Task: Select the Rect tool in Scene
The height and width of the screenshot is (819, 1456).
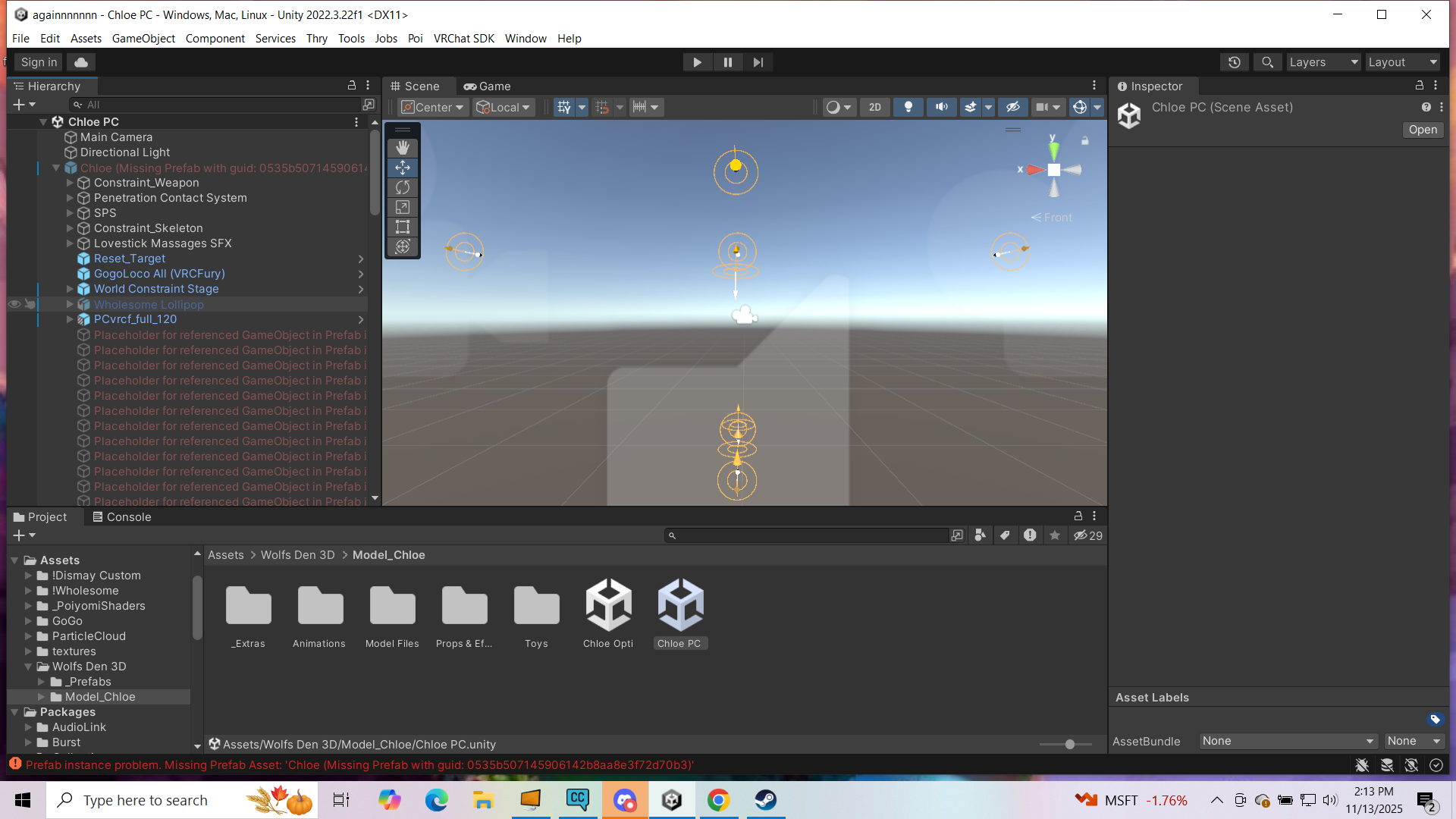Action: (403, 227)
